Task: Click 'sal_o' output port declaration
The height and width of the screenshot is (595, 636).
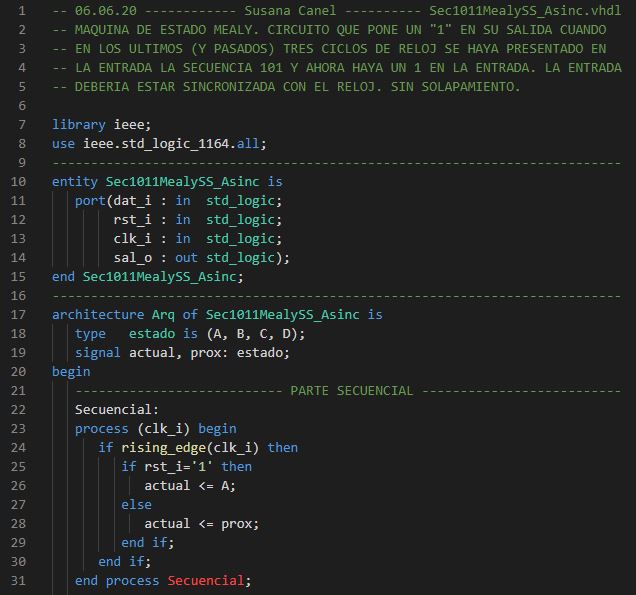Action: point(133,258)
